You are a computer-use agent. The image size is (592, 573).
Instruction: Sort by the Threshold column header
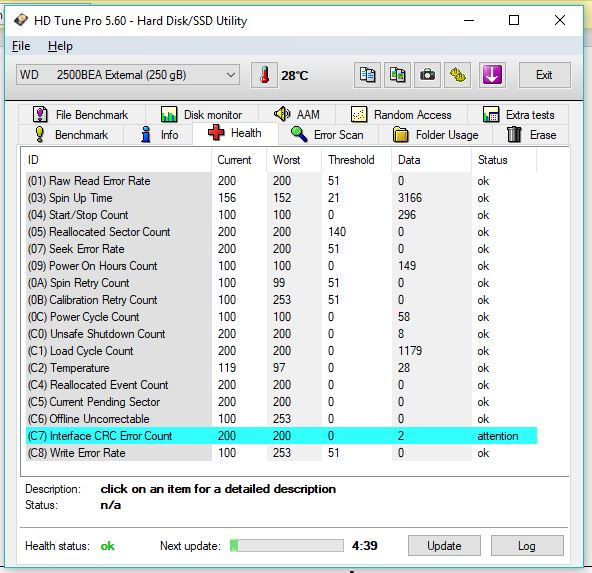coord(356,160)
